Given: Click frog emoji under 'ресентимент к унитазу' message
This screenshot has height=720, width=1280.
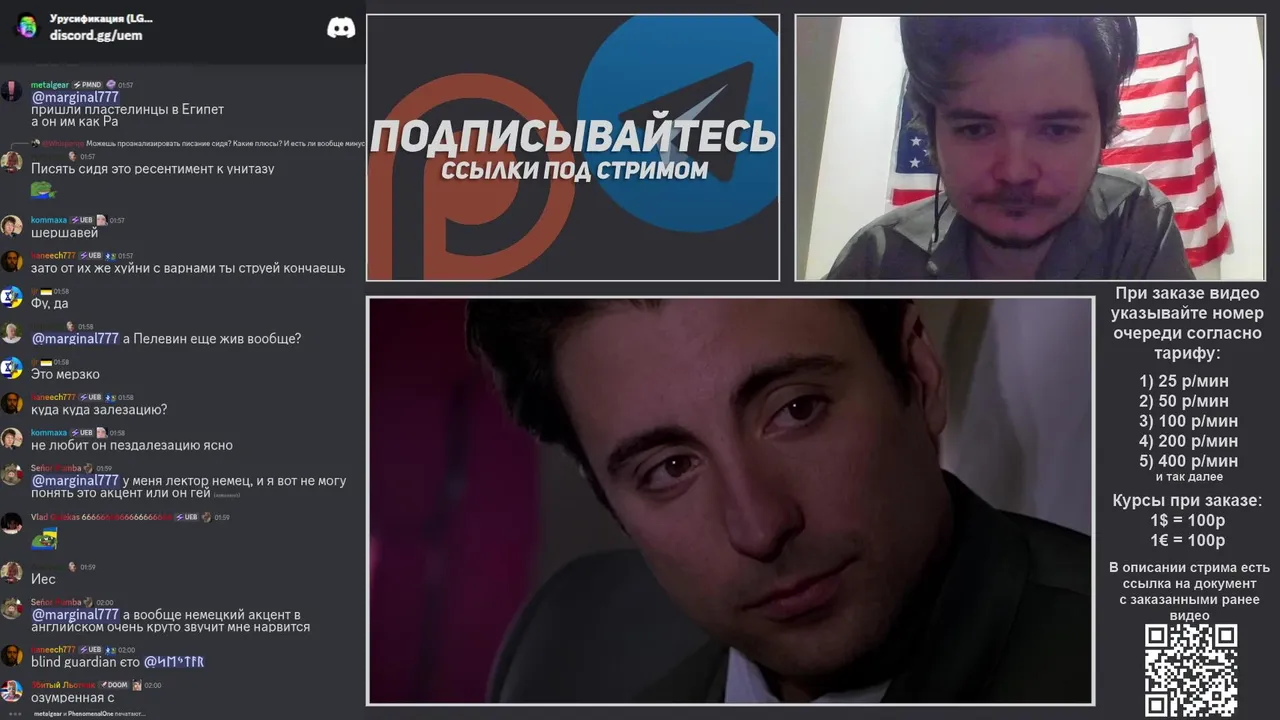Looking at the screenshot, I should click(43, 189).
